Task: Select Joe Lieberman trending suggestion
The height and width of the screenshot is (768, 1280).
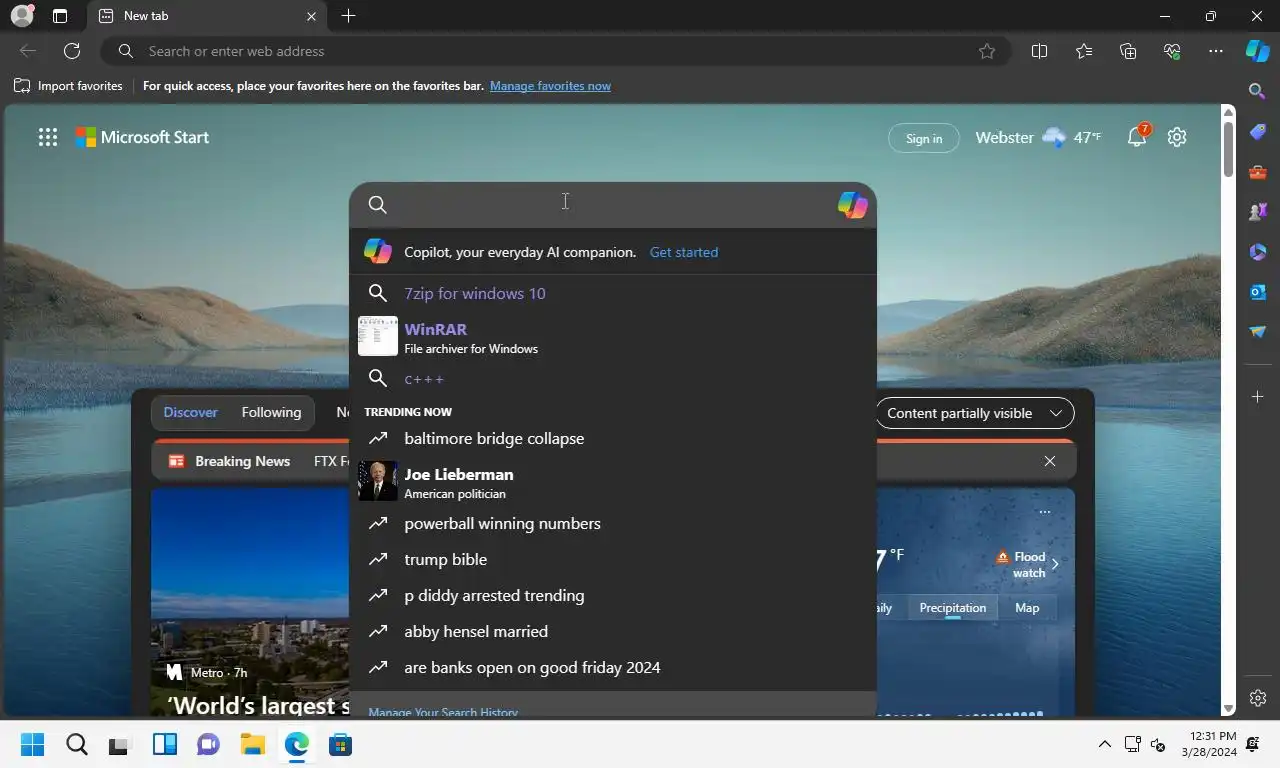Action: coord(613,482)
